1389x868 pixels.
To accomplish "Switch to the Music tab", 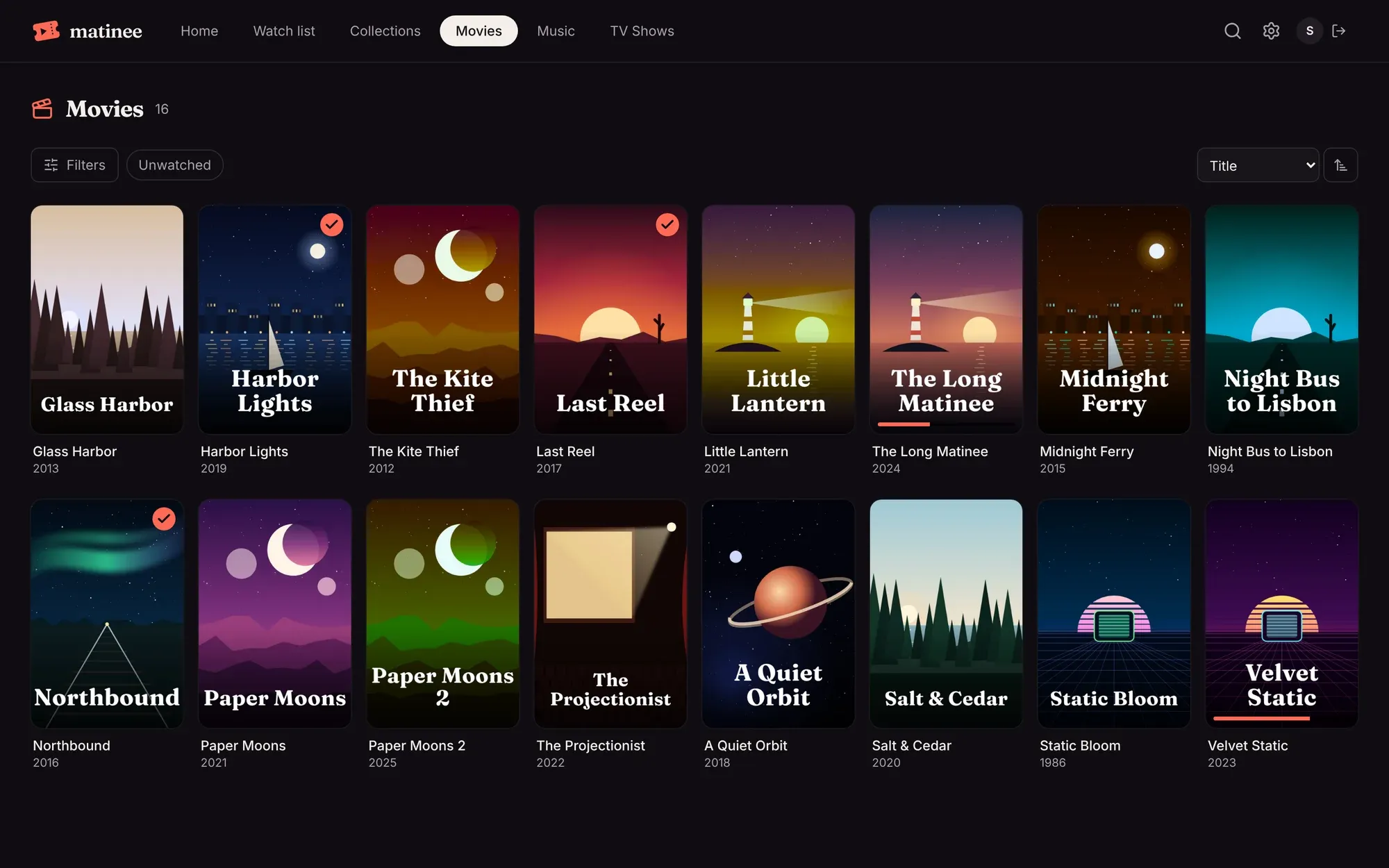I will pyautogui.click(x=556, y=31).
